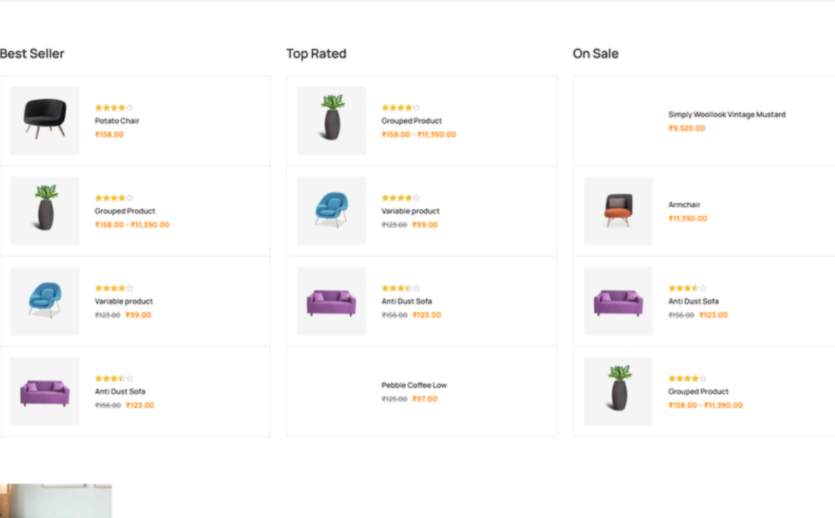Open the vase image in On Sale column

(x=618, y=391)
